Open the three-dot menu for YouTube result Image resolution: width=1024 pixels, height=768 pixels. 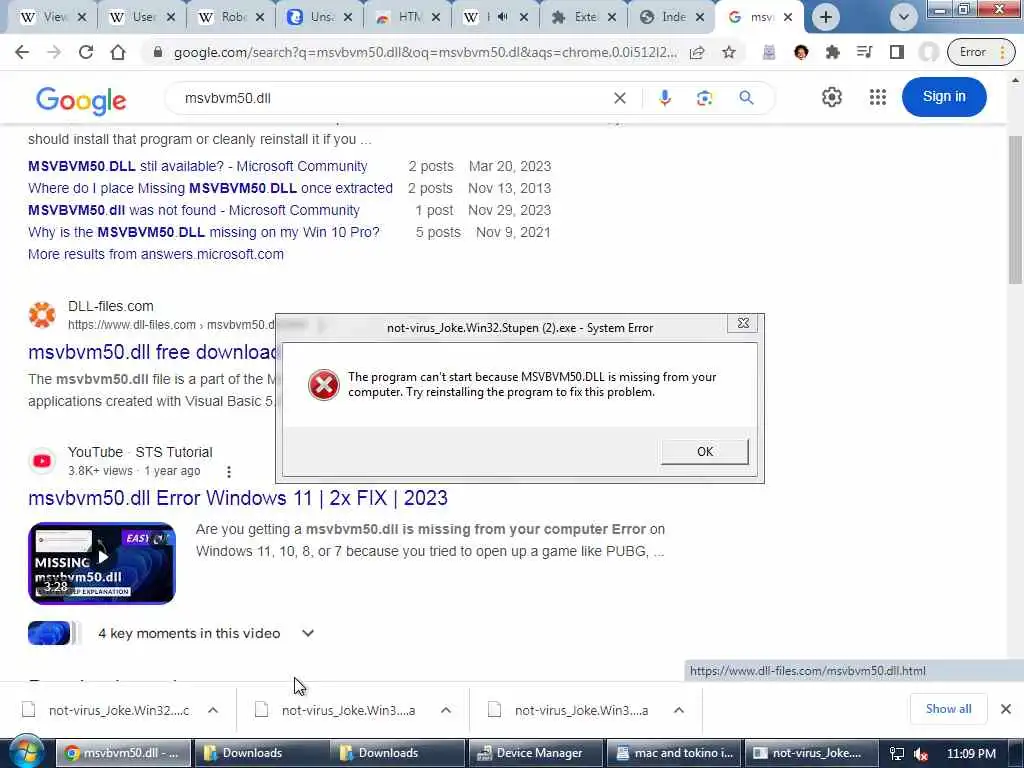click(x=229, y=472)
